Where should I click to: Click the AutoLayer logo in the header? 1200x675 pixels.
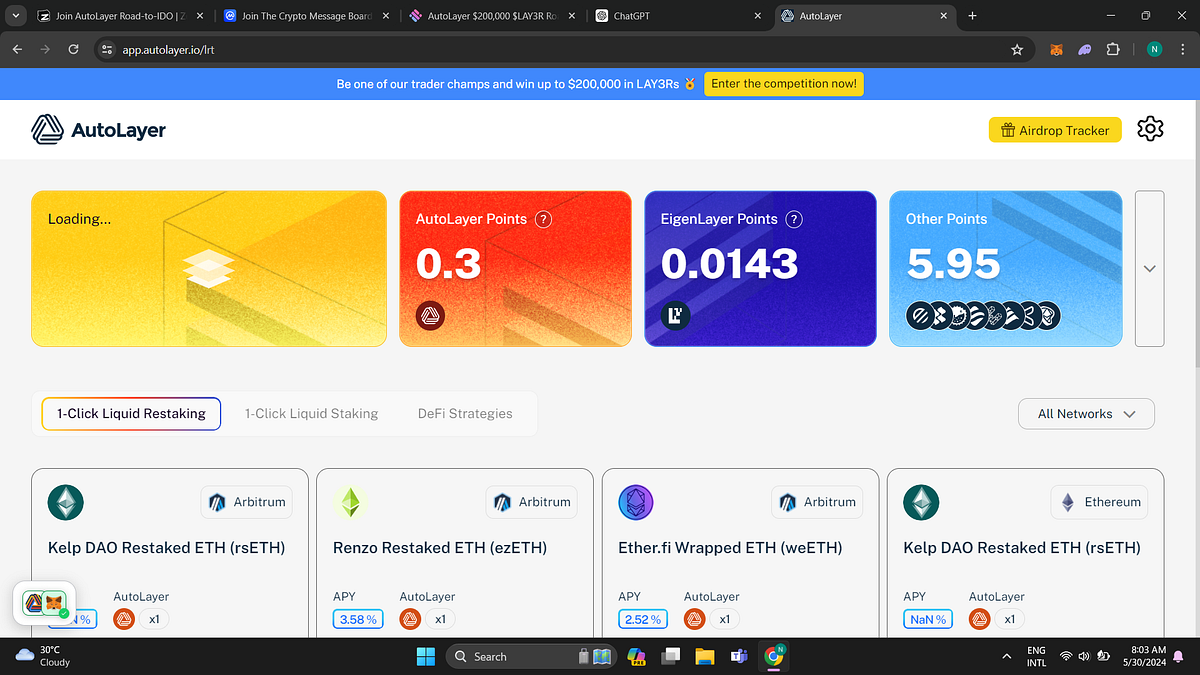pyautogui.click(x=98, y=129)
